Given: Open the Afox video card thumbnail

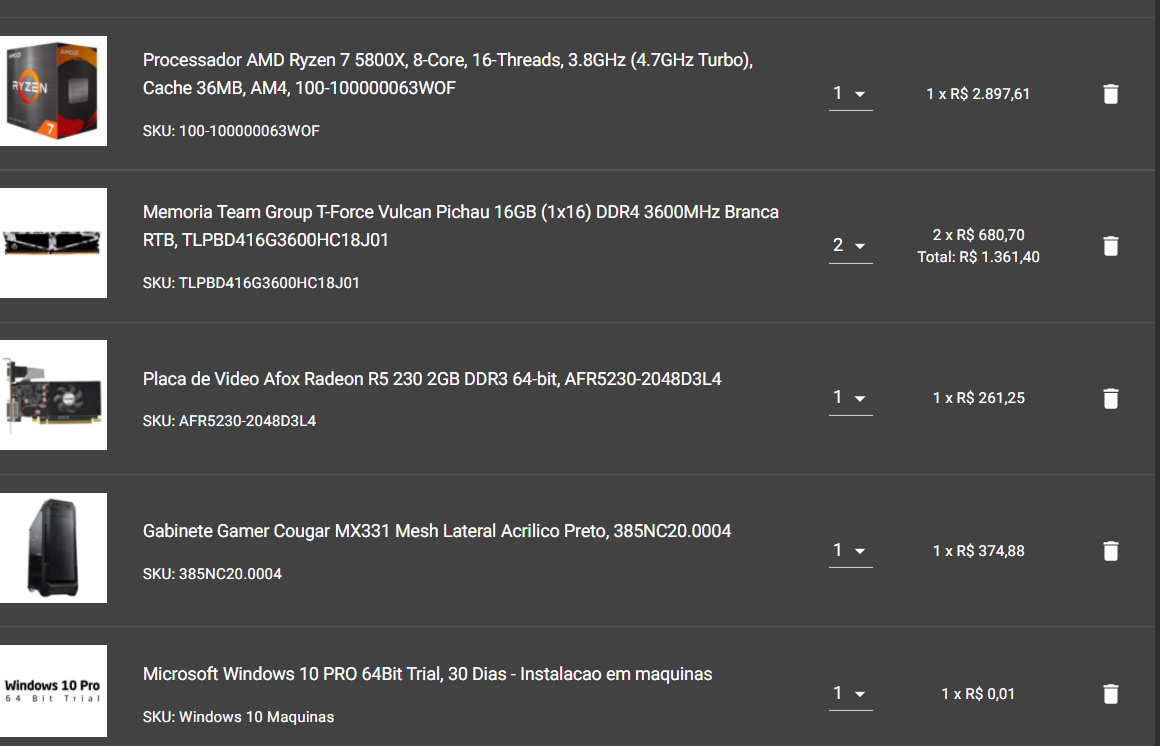Looking at the screenshot, I should (x=53, y=395).
